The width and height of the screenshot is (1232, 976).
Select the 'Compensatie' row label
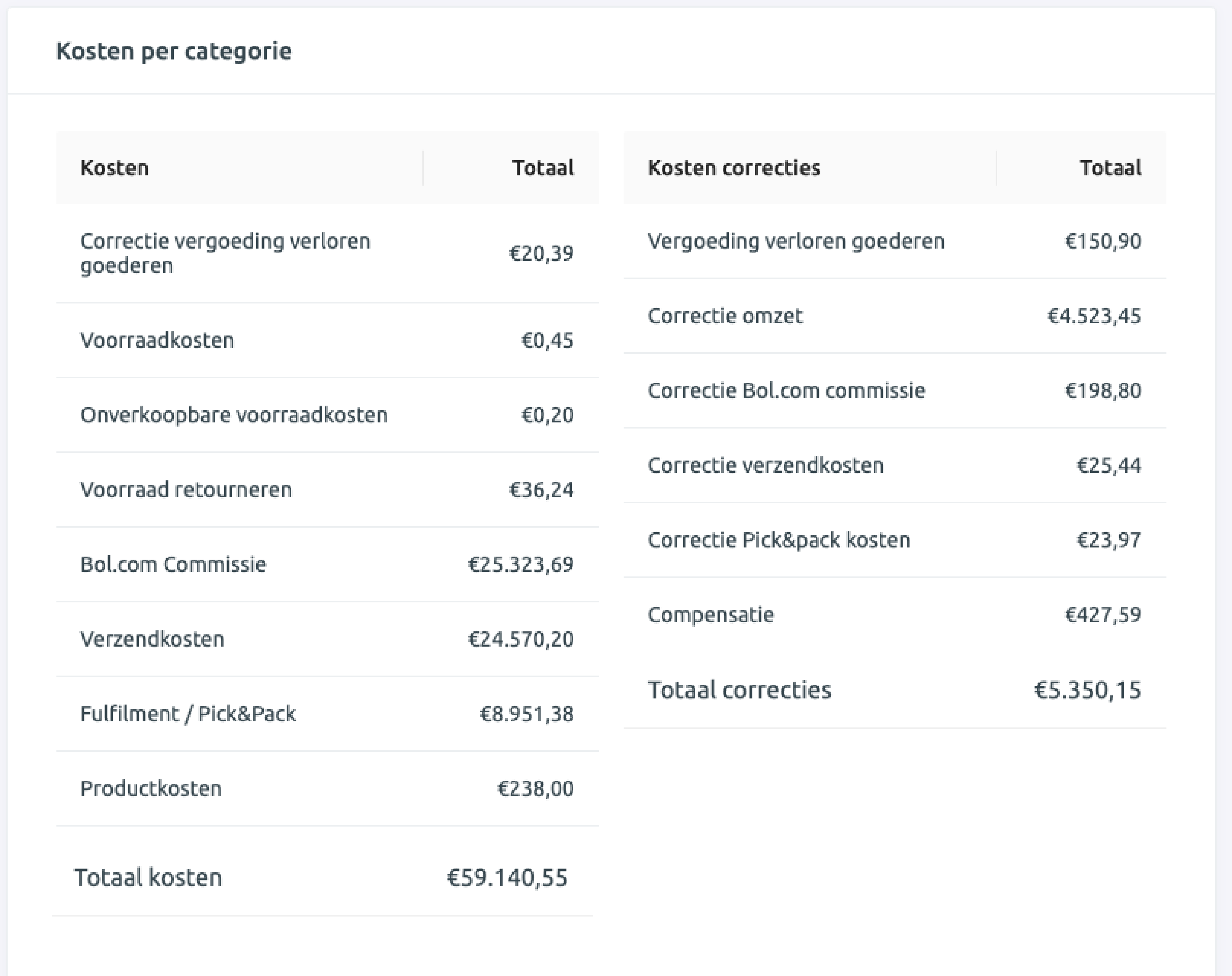pos(711,615)
